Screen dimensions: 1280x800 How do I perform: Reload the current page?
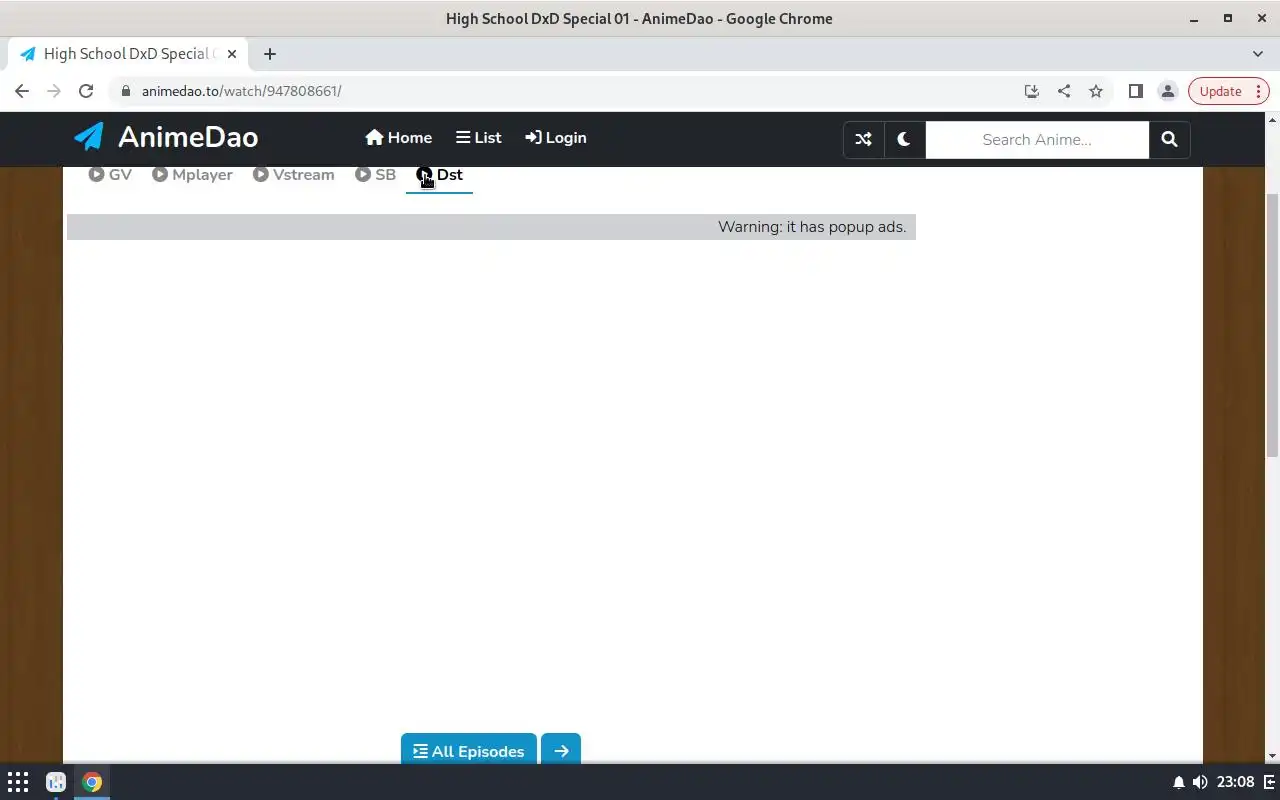86,91
